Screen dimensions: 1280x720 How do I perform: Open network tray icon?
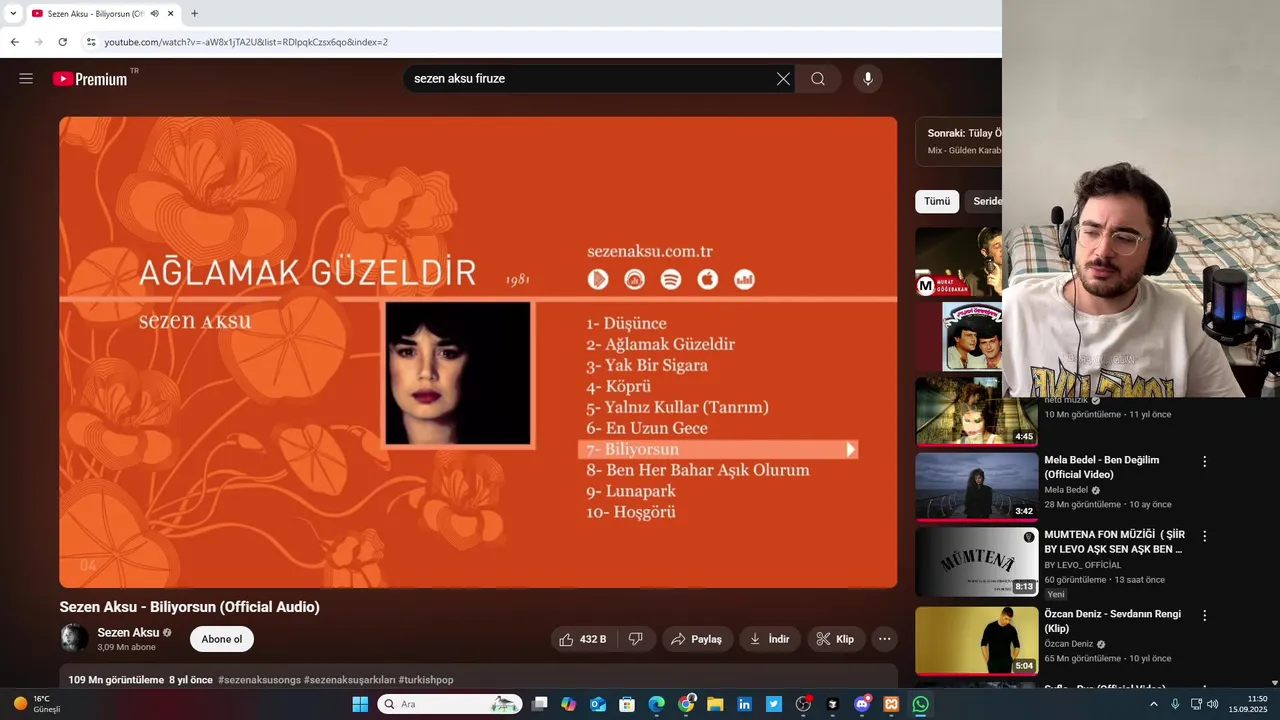(1195, 704)
